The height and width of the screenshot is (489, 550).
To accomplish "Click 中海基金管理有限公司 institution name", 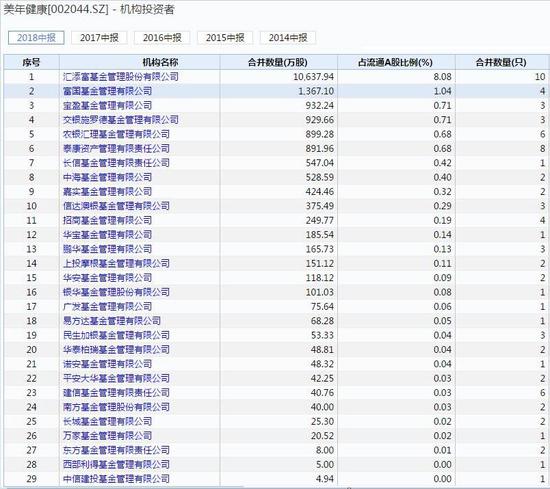I will (x=107, y=177).
